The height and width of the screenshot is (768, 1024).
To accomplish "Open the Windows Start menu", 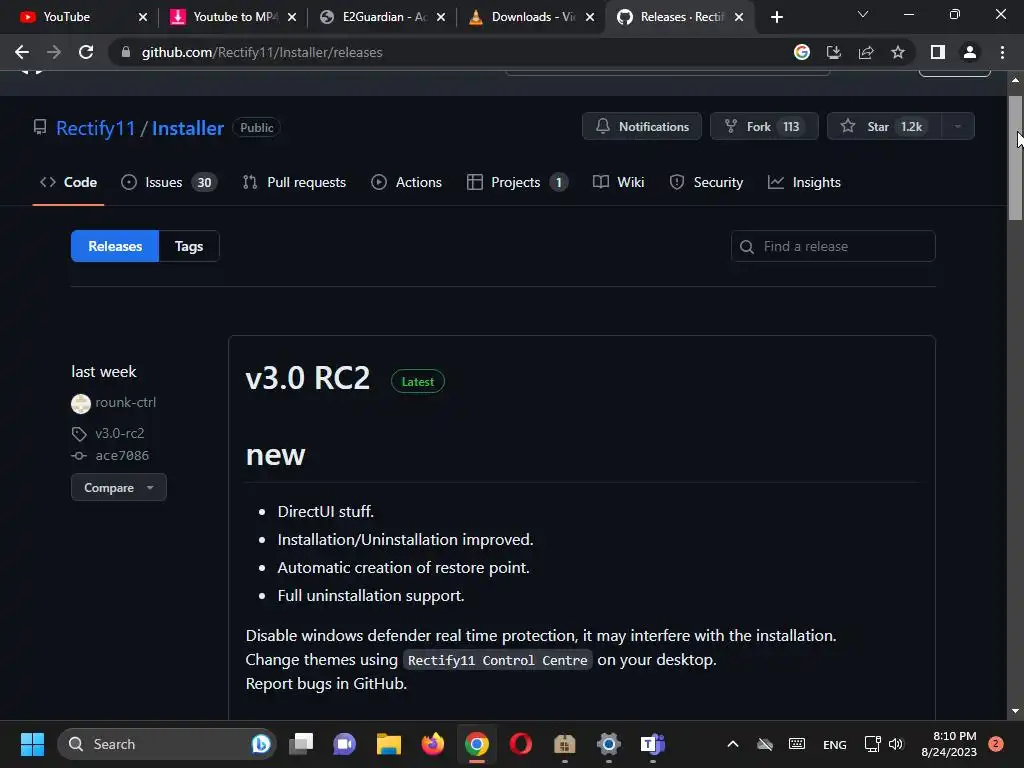I will [x=32, y=744].
